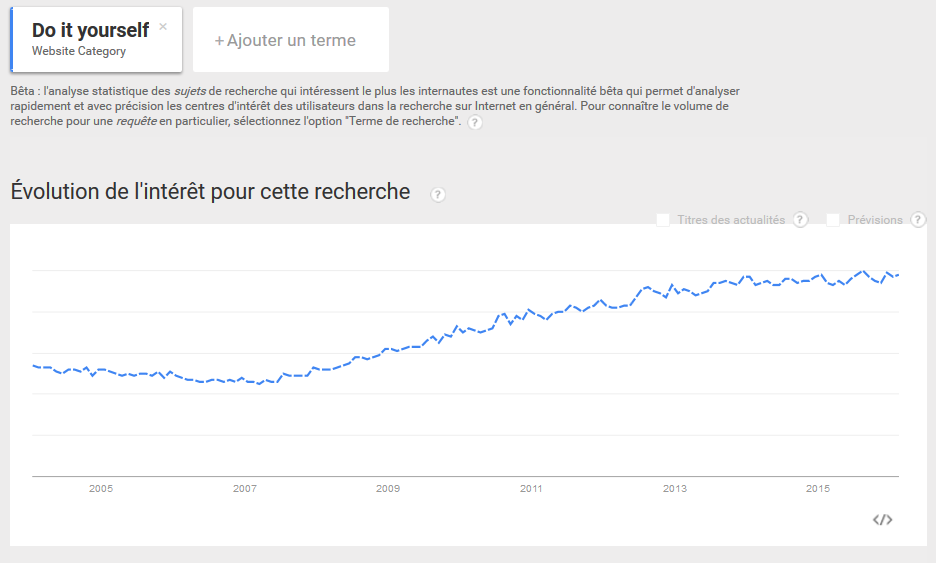The height and width of the screenshot is (563, 936).
Task: Click the 2013 label on the time axis
Action: pyautogui.click(x=675, y=488)
